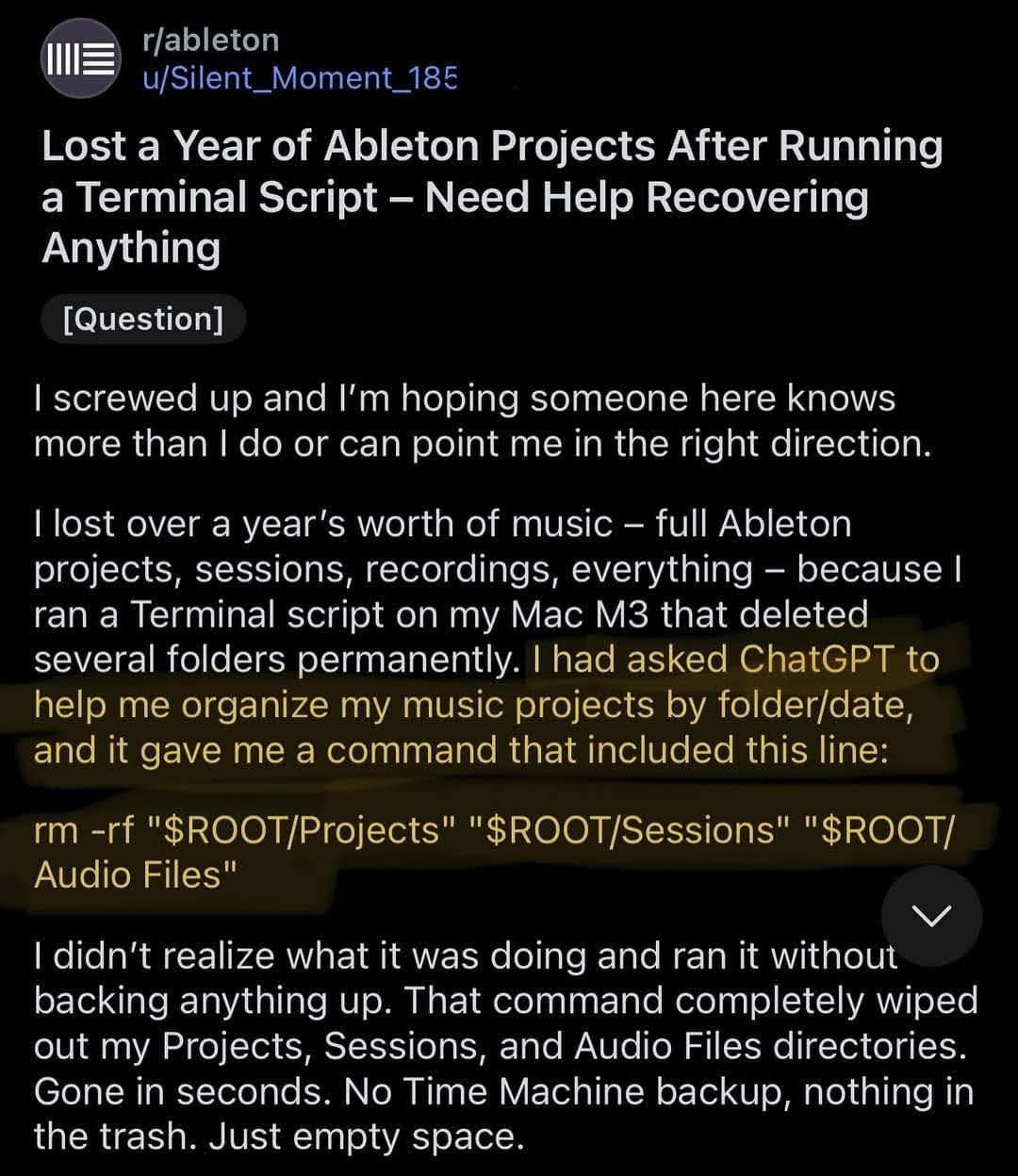Click the "Audio Files" text of the command

point(127,874)
